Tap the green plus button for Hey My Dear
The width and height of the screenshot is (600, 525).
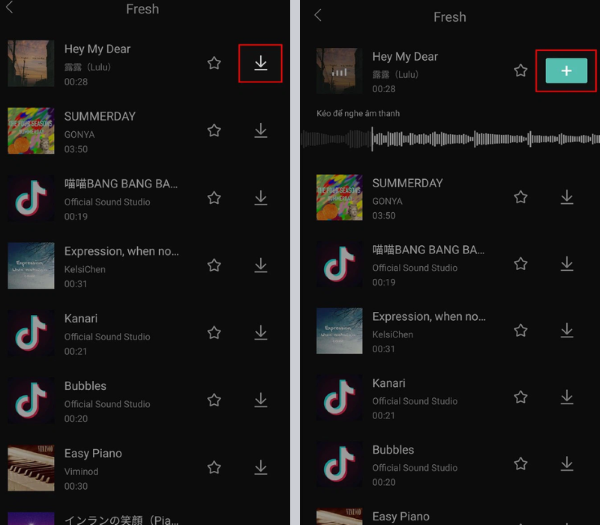566,70
